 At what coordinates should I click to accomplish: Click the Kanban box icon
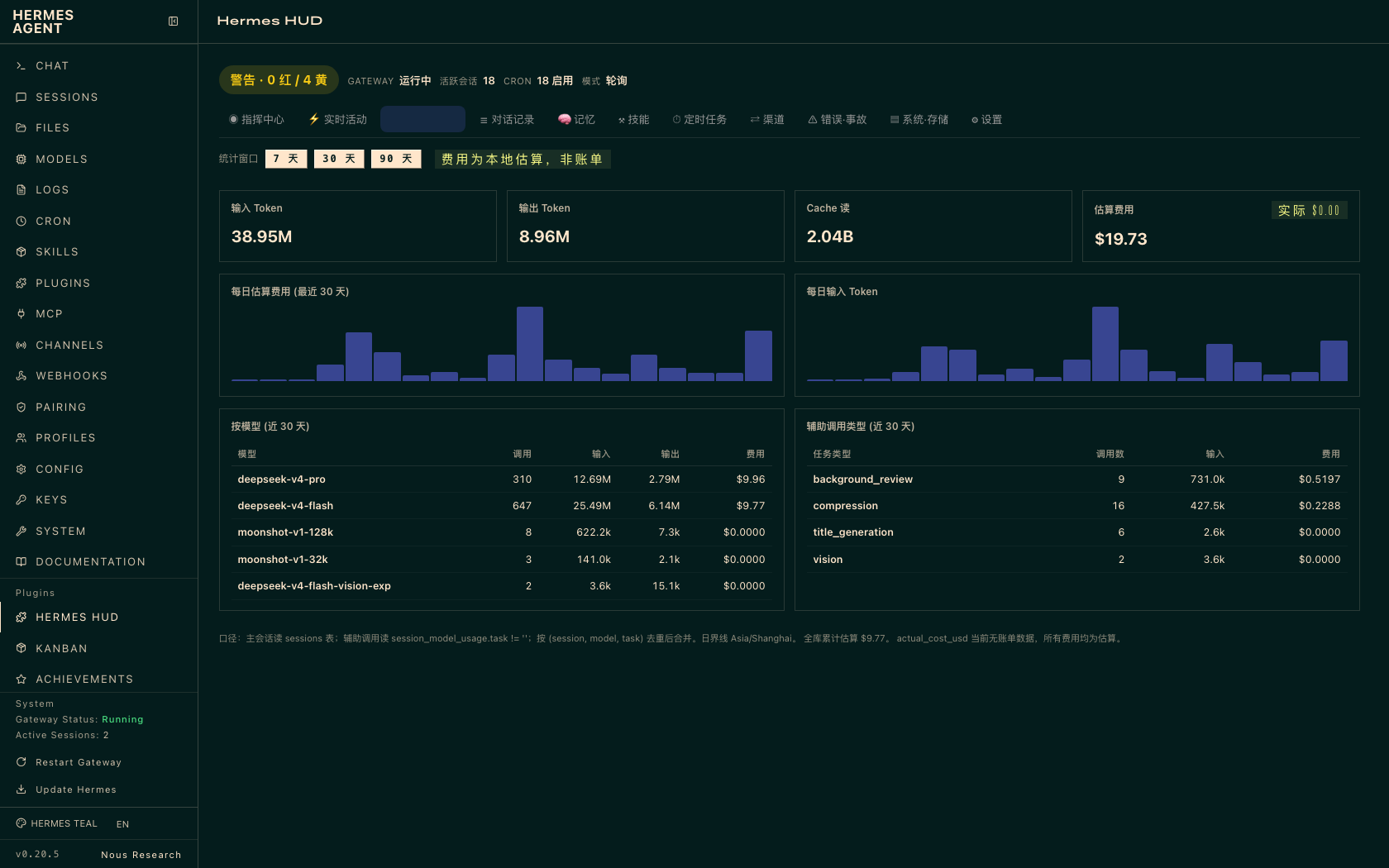pos(21,649)
